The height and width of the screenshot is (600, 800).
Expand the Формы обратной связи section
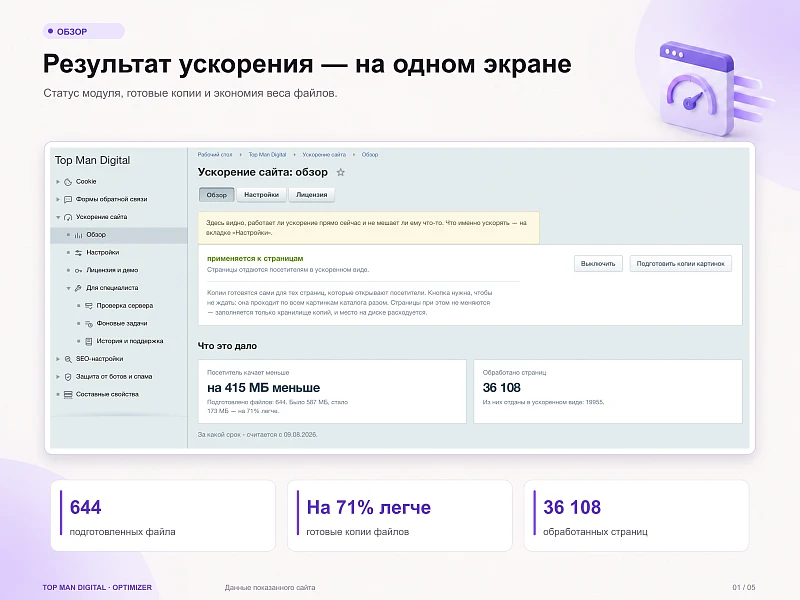pyautogui.click(x=58, y=199)
